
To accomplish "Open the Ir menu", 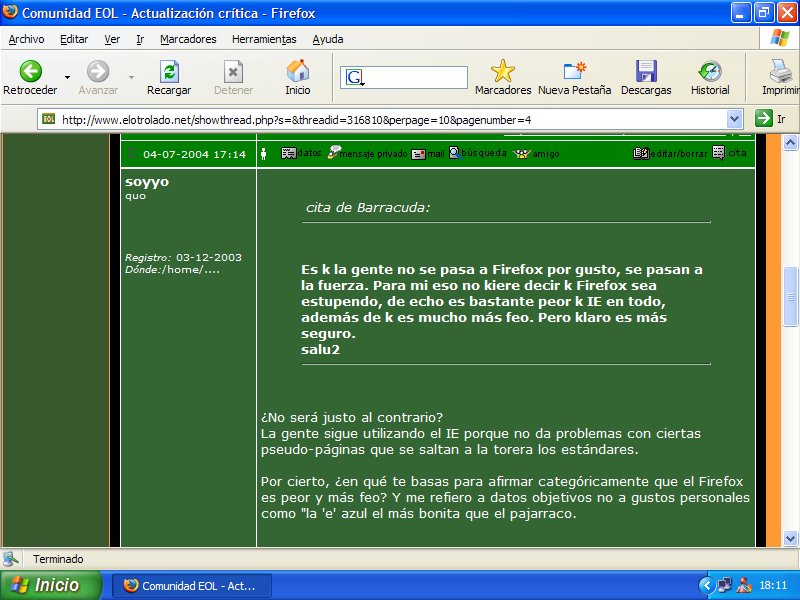I will point(140,39).
